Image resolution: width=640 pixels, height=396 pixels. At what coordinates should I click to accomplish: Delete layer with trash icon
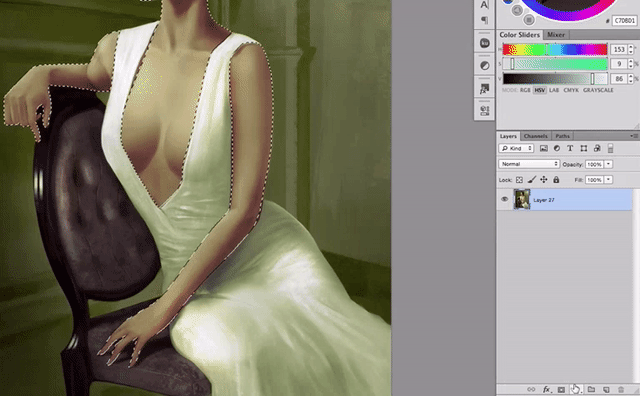[x=621, y=390]
